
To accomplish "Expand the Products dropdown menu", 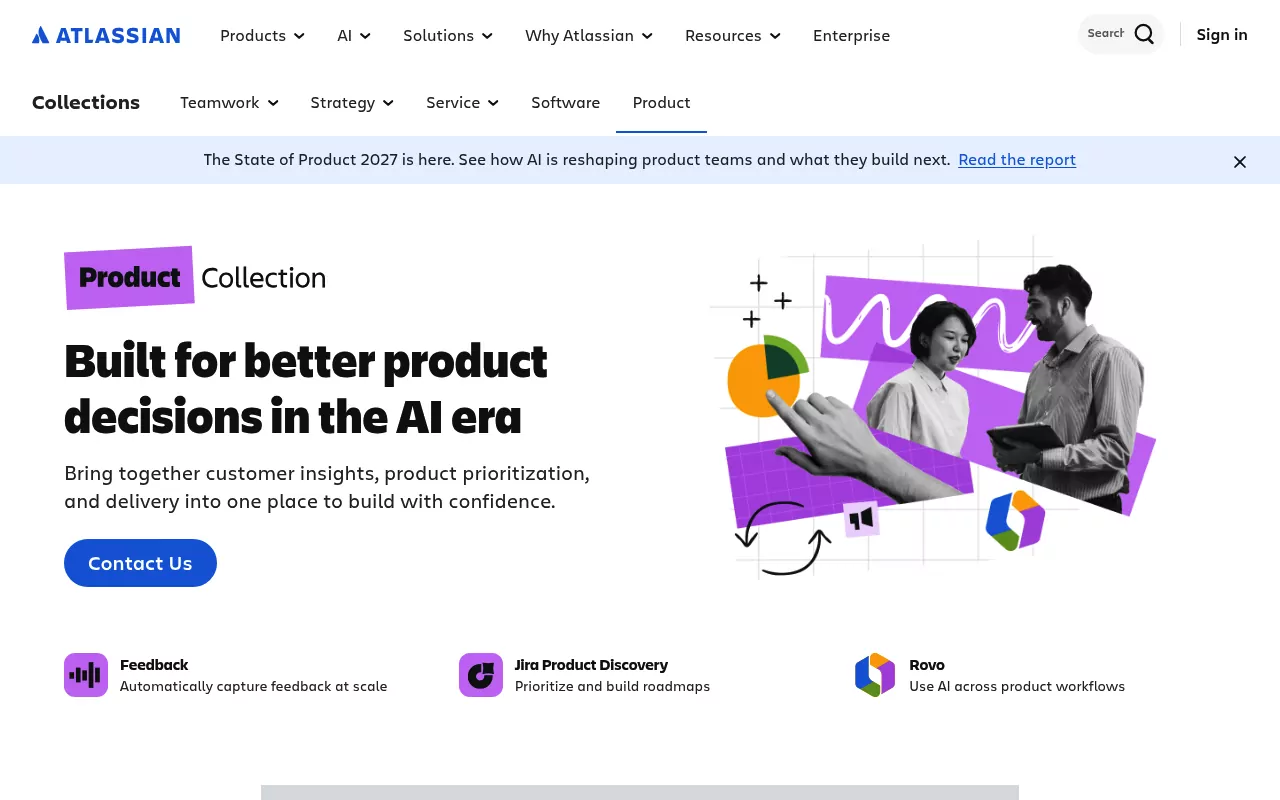I will 262,35.
